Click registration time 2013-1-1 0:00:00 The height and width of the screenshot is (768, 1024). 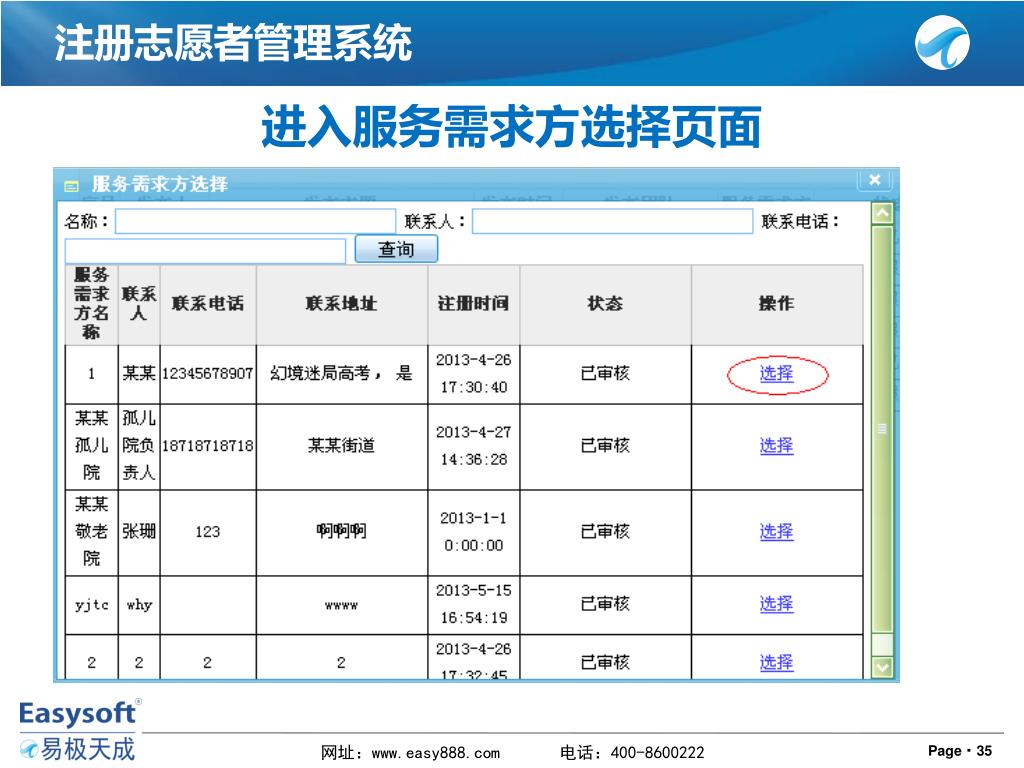point(474,532)
